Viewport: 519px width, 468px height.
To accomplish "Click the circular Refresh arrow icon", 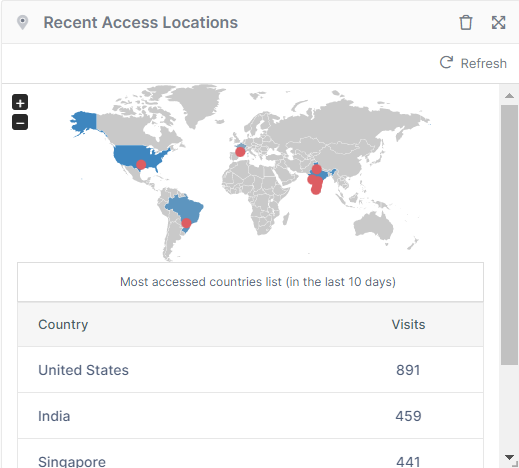I will point(446,62).
